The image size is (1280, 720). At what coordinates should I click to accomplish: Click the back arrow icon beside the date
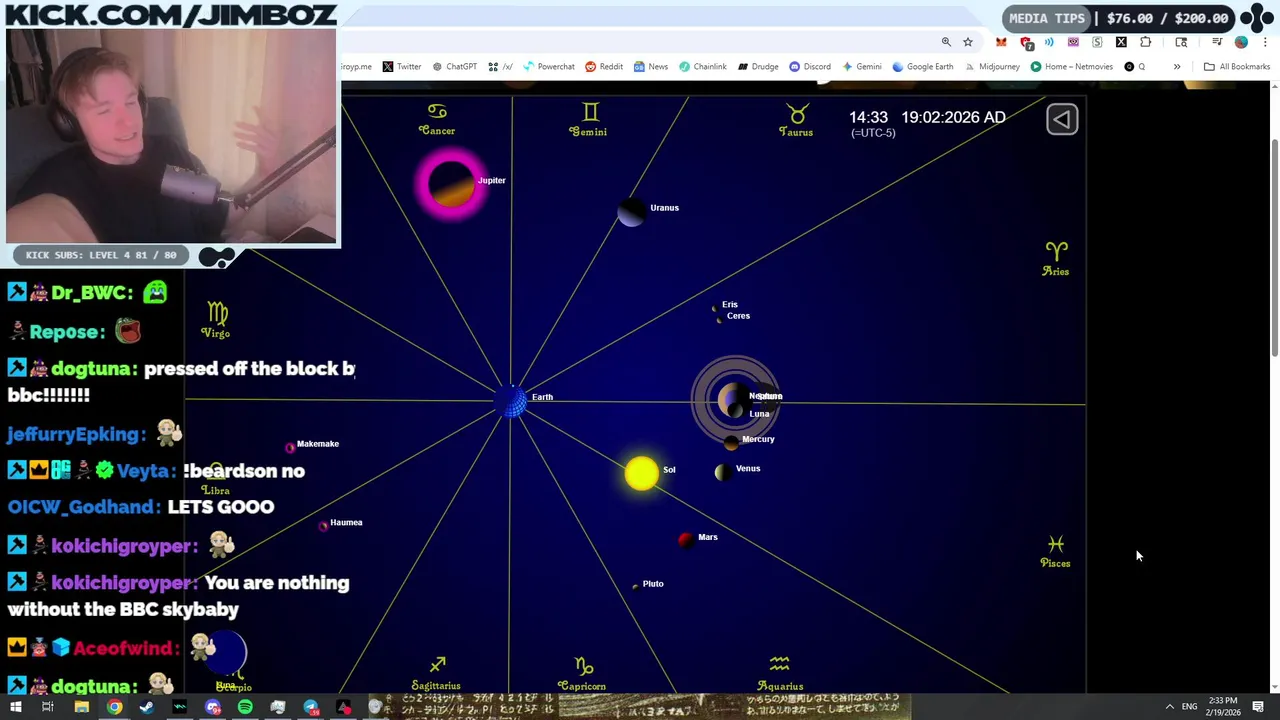click(x=1062, y=119)
